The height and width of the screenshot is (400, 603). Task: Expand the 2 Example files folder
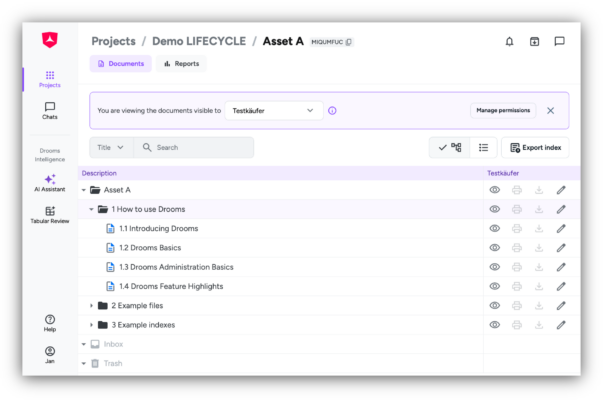92,305
